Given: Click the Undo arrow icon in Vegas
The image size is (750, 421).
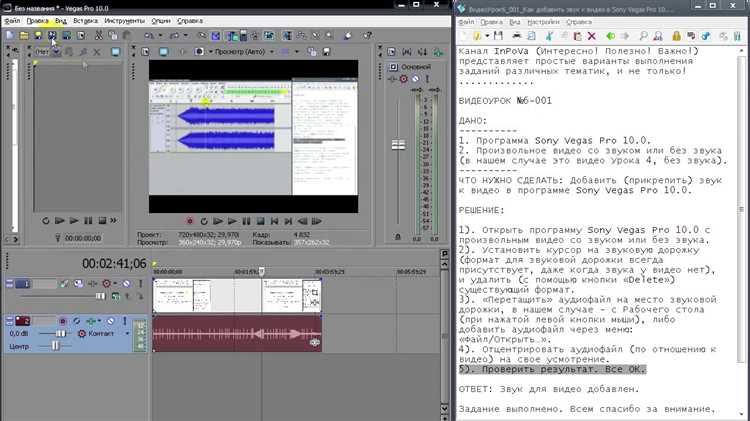Looking at the screenshot, I should tap(149, 35).
